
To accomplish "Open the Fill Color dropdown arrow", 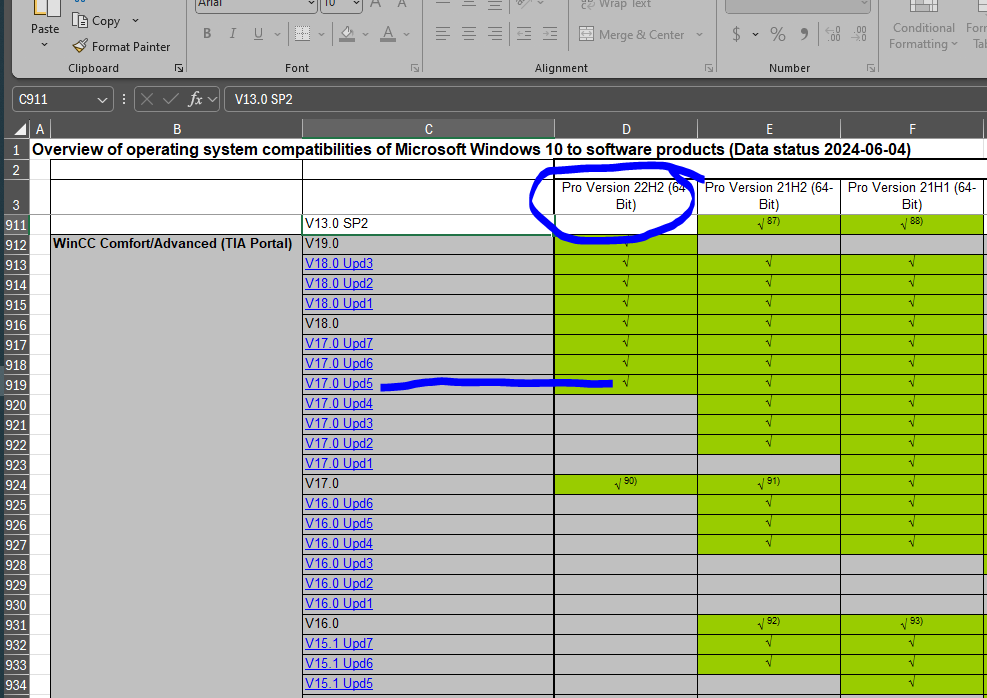I will tap(365, 35).
